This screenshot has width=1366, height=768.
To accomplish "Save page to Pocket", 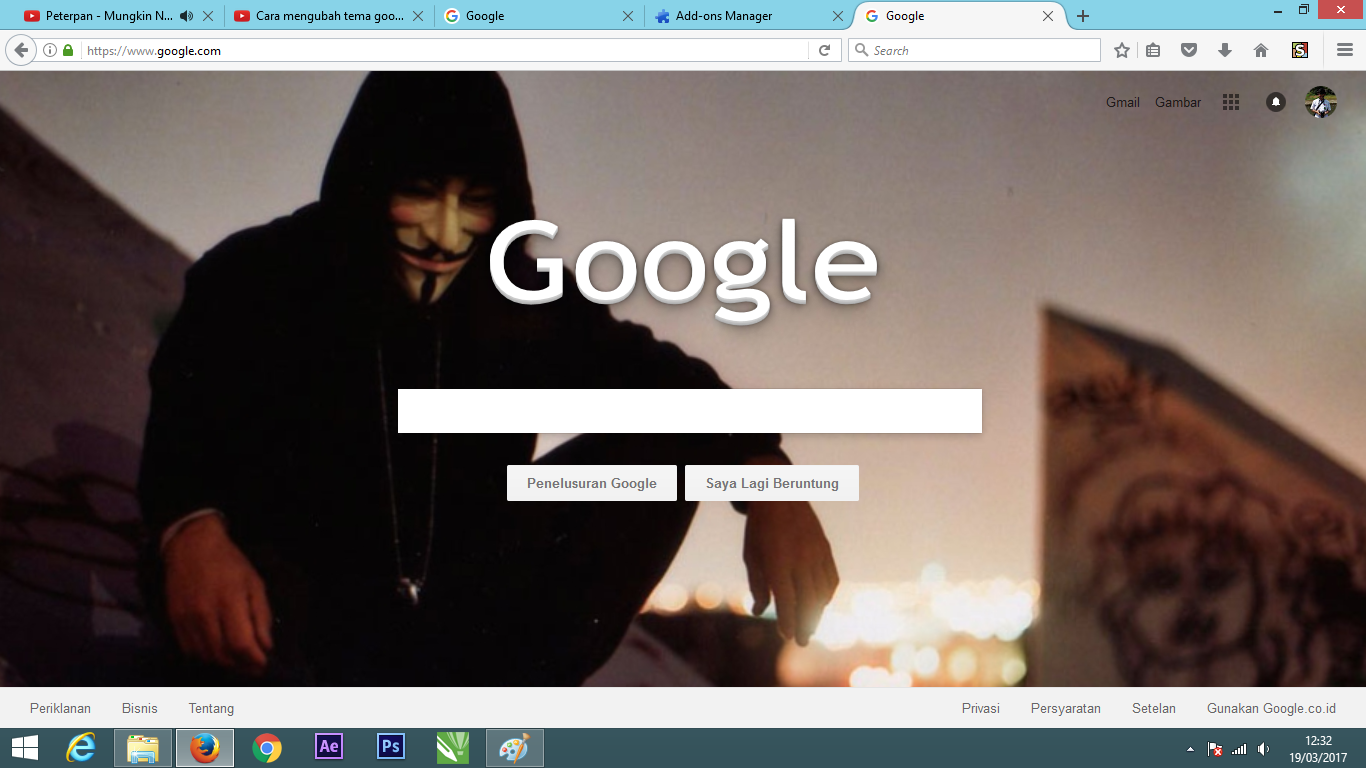I will 1189,50.
